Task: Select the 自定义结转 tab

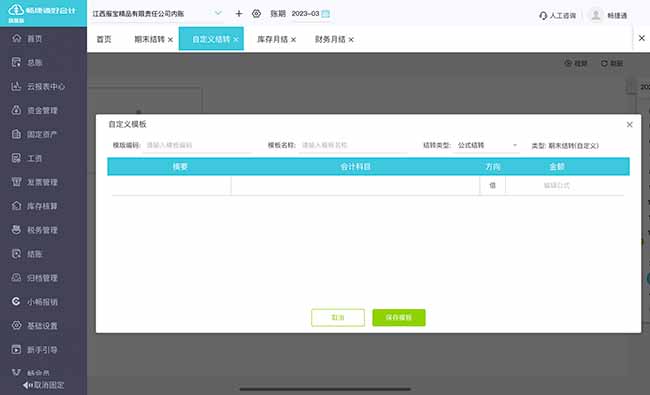Action: (x=211, y=39)
